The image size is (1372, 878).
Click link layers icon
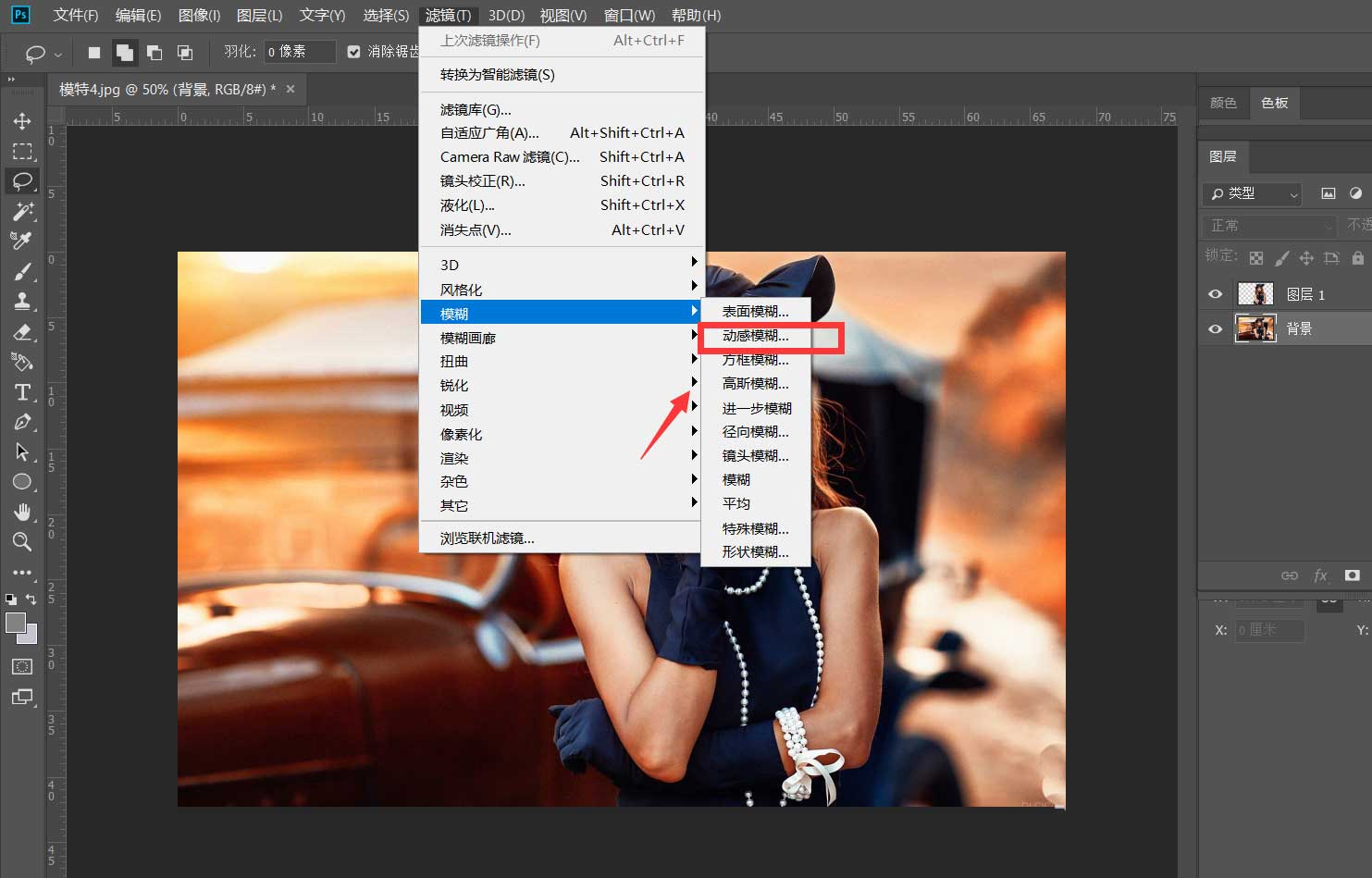point(1290,575)
